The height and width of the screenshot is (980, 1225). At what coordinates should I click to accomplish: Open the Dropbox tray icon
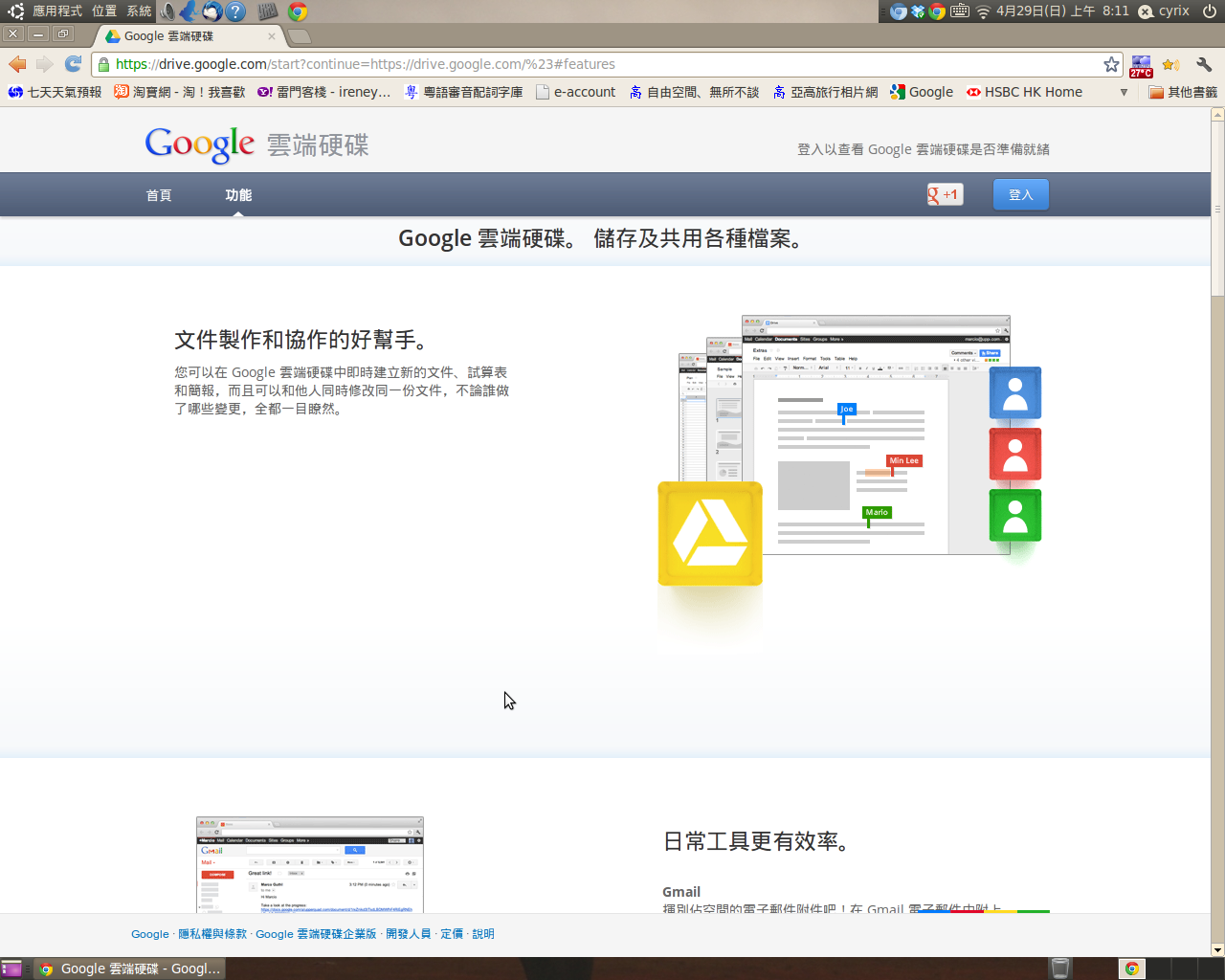[x=918, y=11]
